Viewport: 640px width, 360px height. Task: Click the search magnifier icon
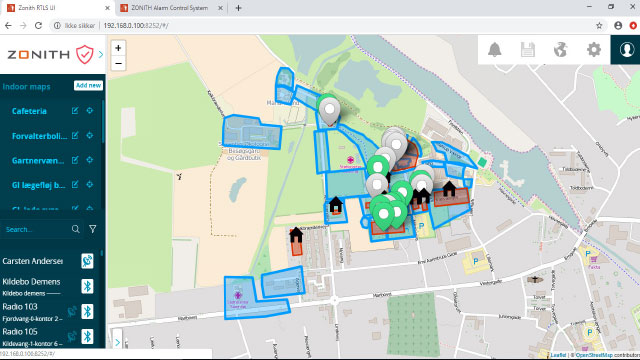pyautogui.click(x=76, y=229)
